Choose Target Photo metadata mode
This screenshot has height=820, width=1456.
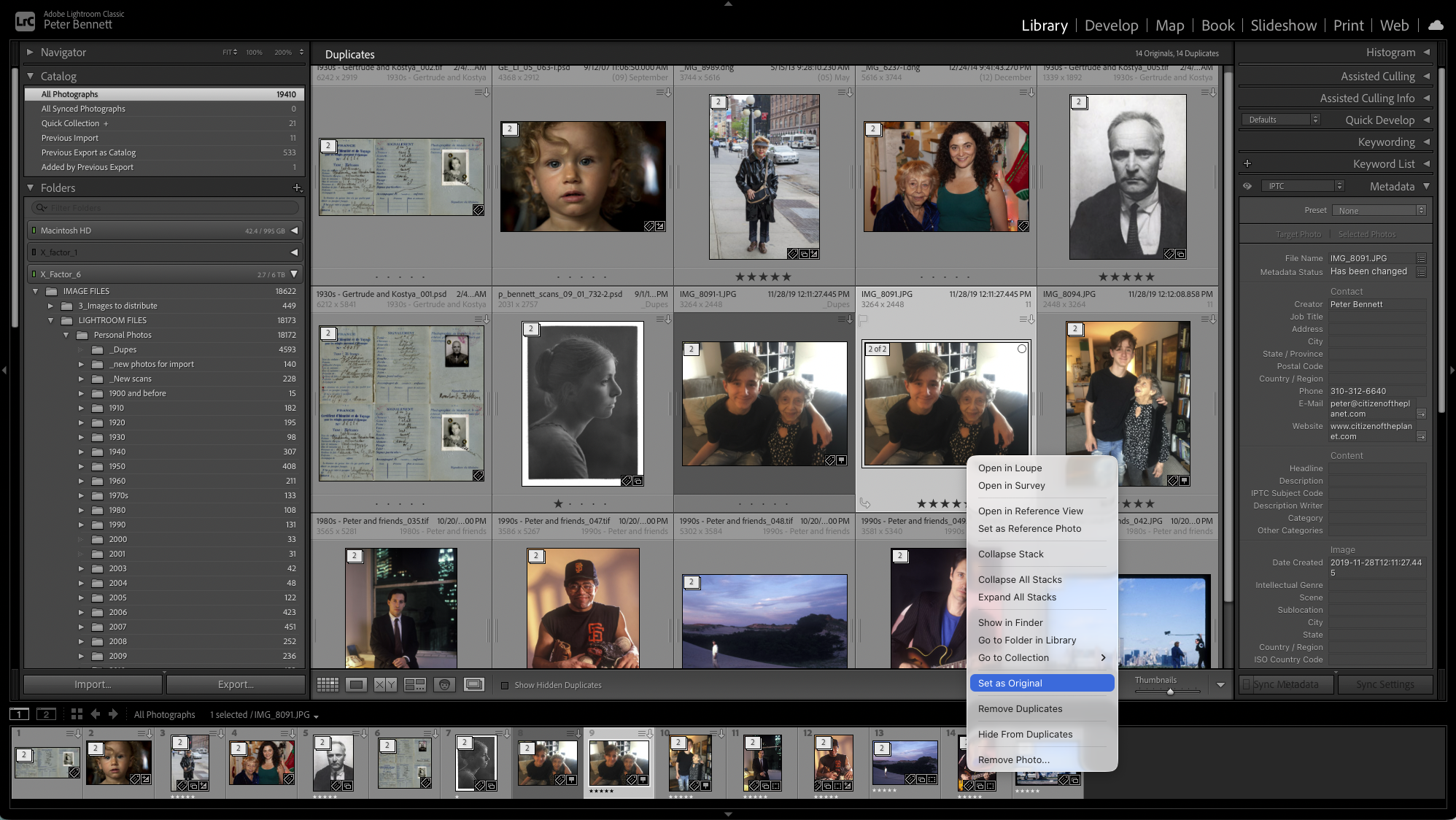[1298, 234]
